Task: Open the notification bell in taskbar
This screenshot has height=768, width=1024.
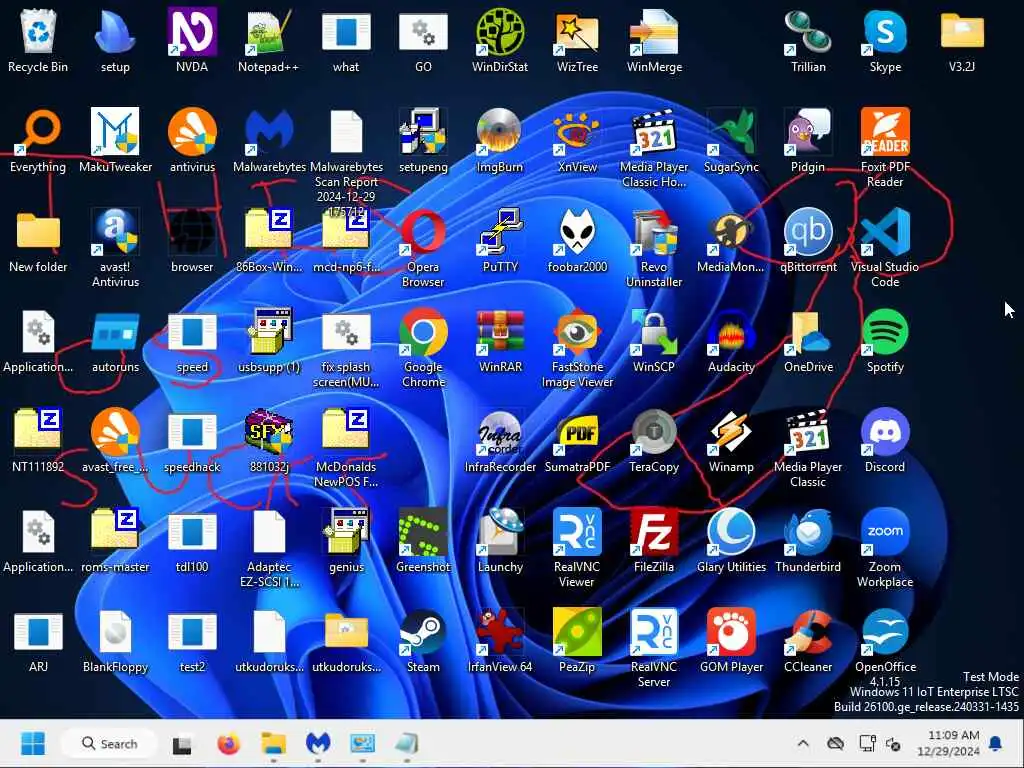Action: click(x=996, y=743)
